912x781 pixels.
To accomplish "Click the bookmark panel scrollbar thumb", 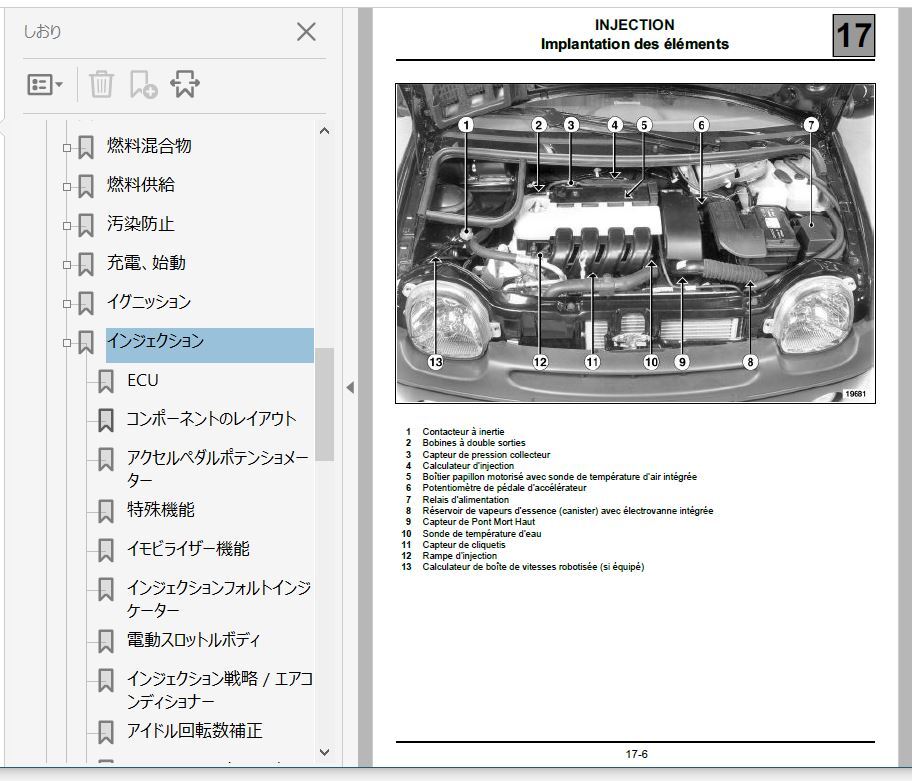I will point(325,404).
